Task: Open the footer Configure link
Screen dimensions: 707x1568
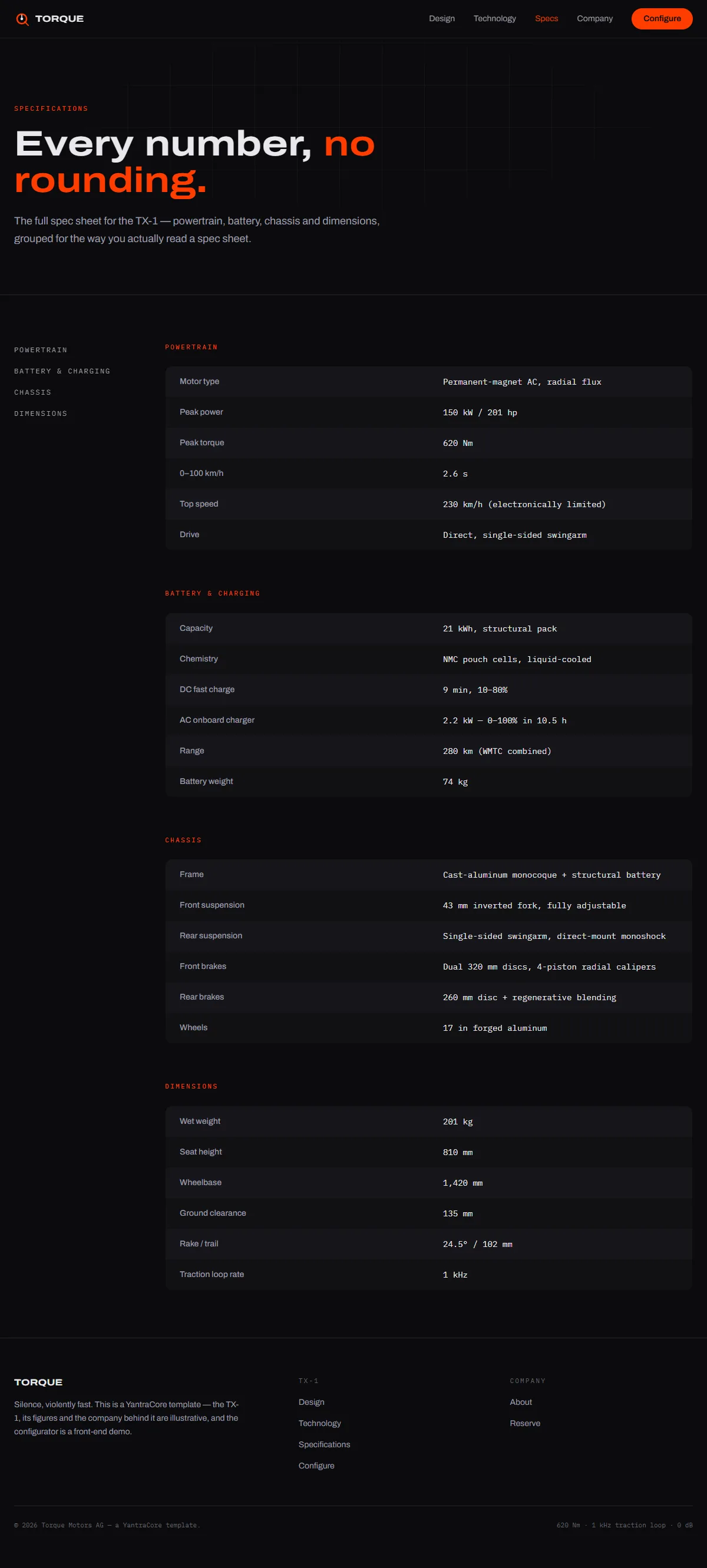Action: point(316,1466)
